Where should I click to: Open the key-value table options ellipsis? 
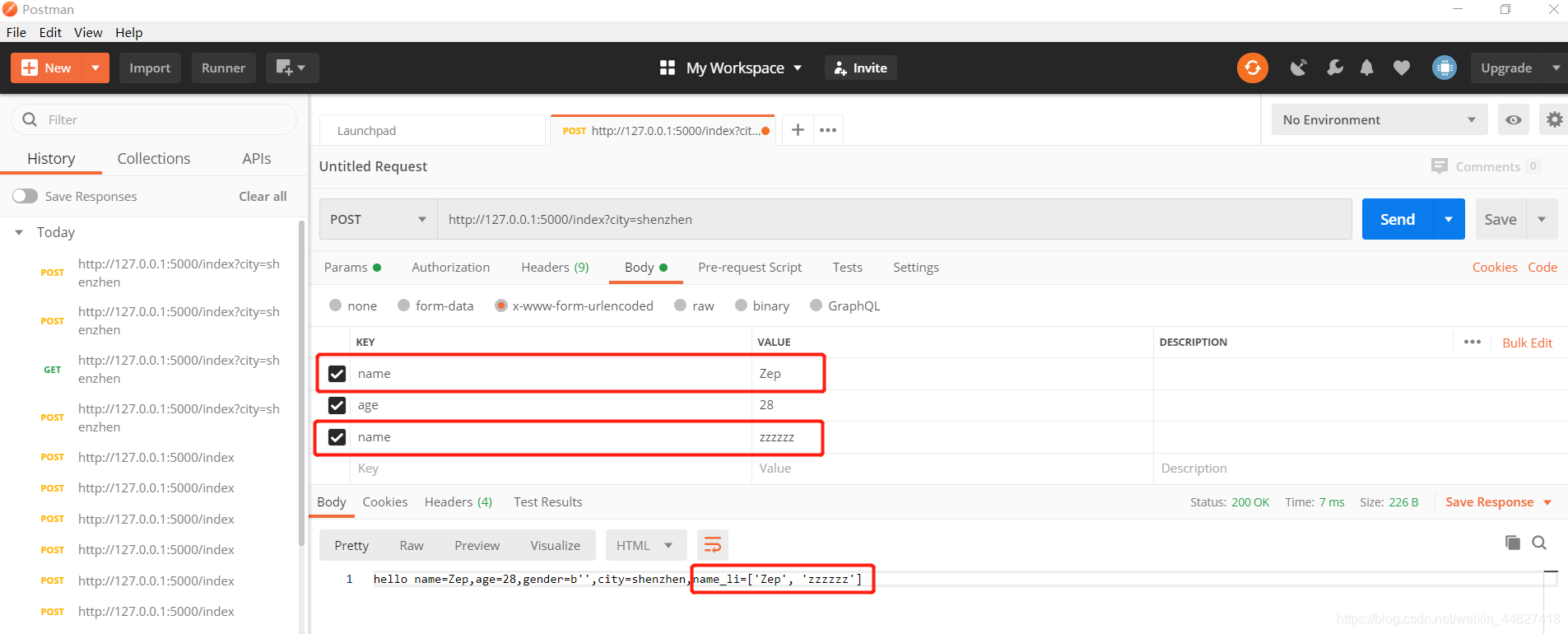click(x=1473, y=342)
